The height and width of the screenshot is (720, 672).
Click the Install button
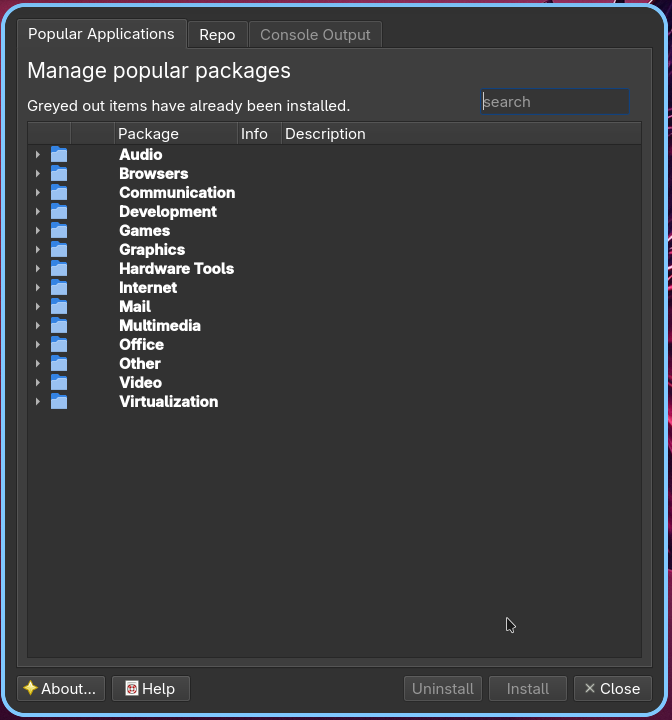point(528,688)
